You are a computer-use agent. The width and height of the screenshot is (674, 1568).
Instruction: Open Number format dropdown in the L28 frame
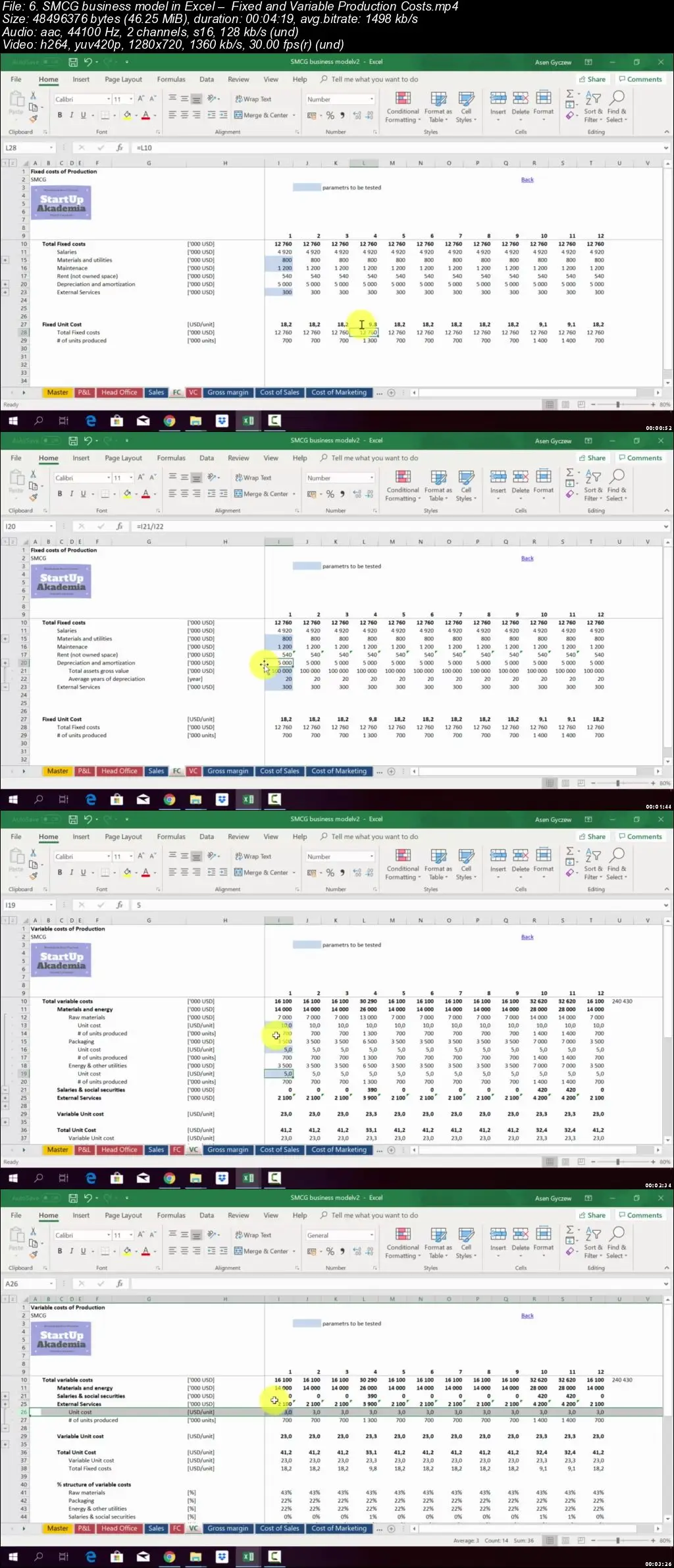(x=371, y=99)
